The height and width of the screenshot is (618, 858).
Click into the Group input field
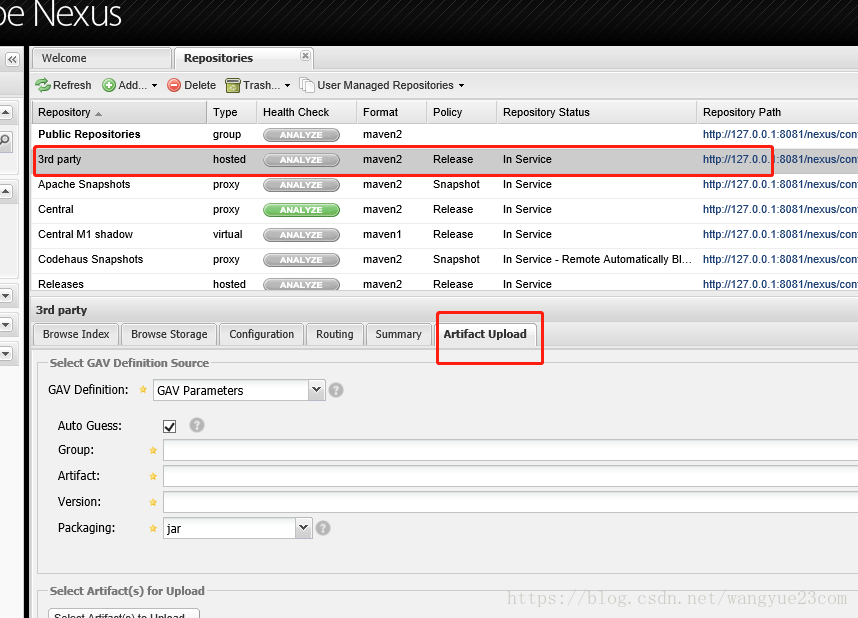tap(511, 450)
